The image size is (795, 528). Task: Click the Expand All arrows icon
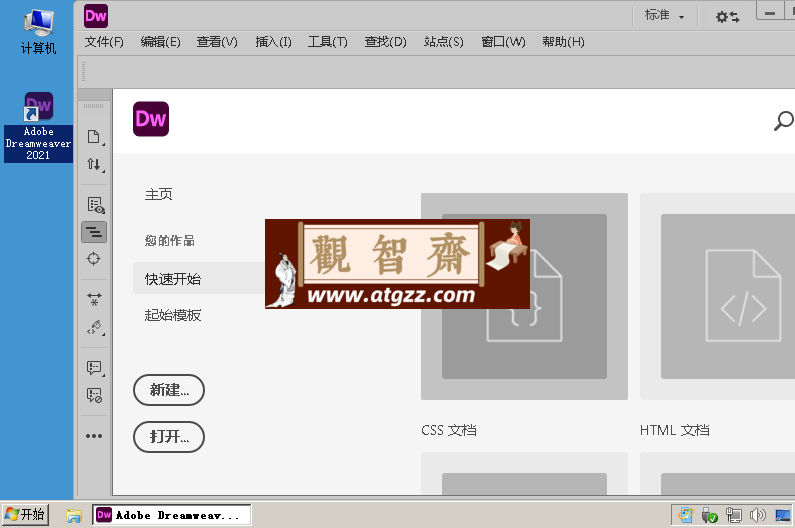[x=94, y=299]
